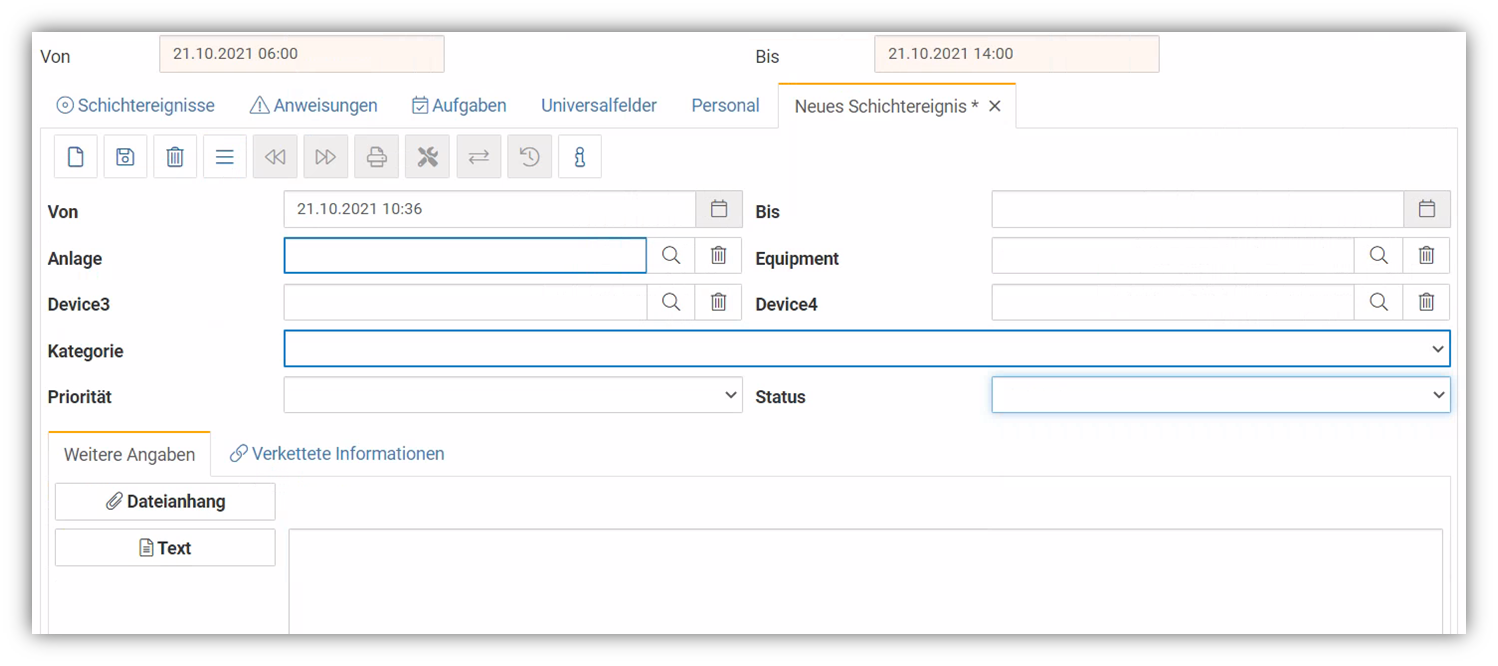Click the info icon in the toolbar
The width and height of the screenshot is (1498, 666).
point(579,157)
